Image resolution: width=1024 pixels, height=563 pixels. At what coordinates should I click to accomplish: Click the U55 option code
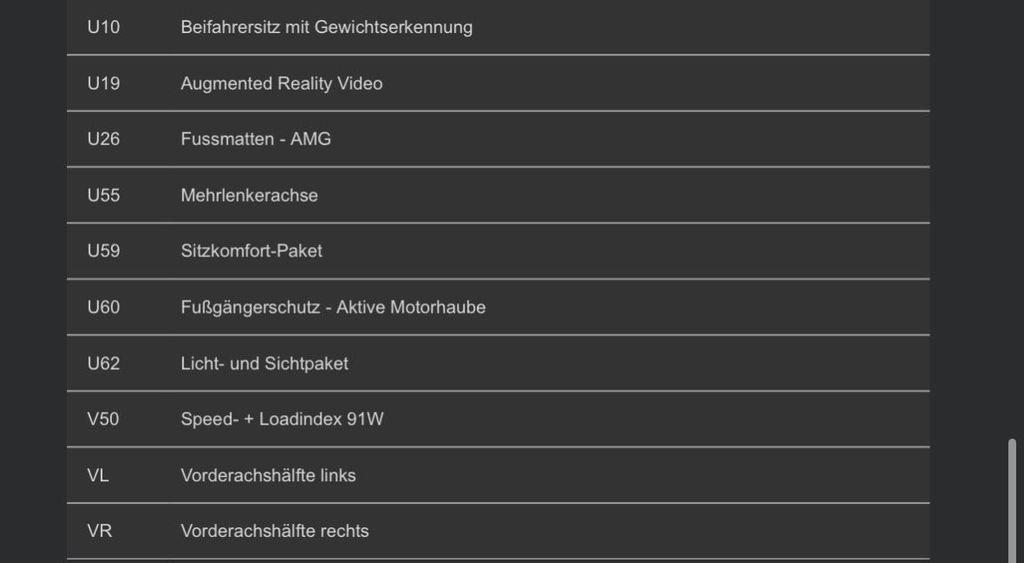[x=103, y=195]
